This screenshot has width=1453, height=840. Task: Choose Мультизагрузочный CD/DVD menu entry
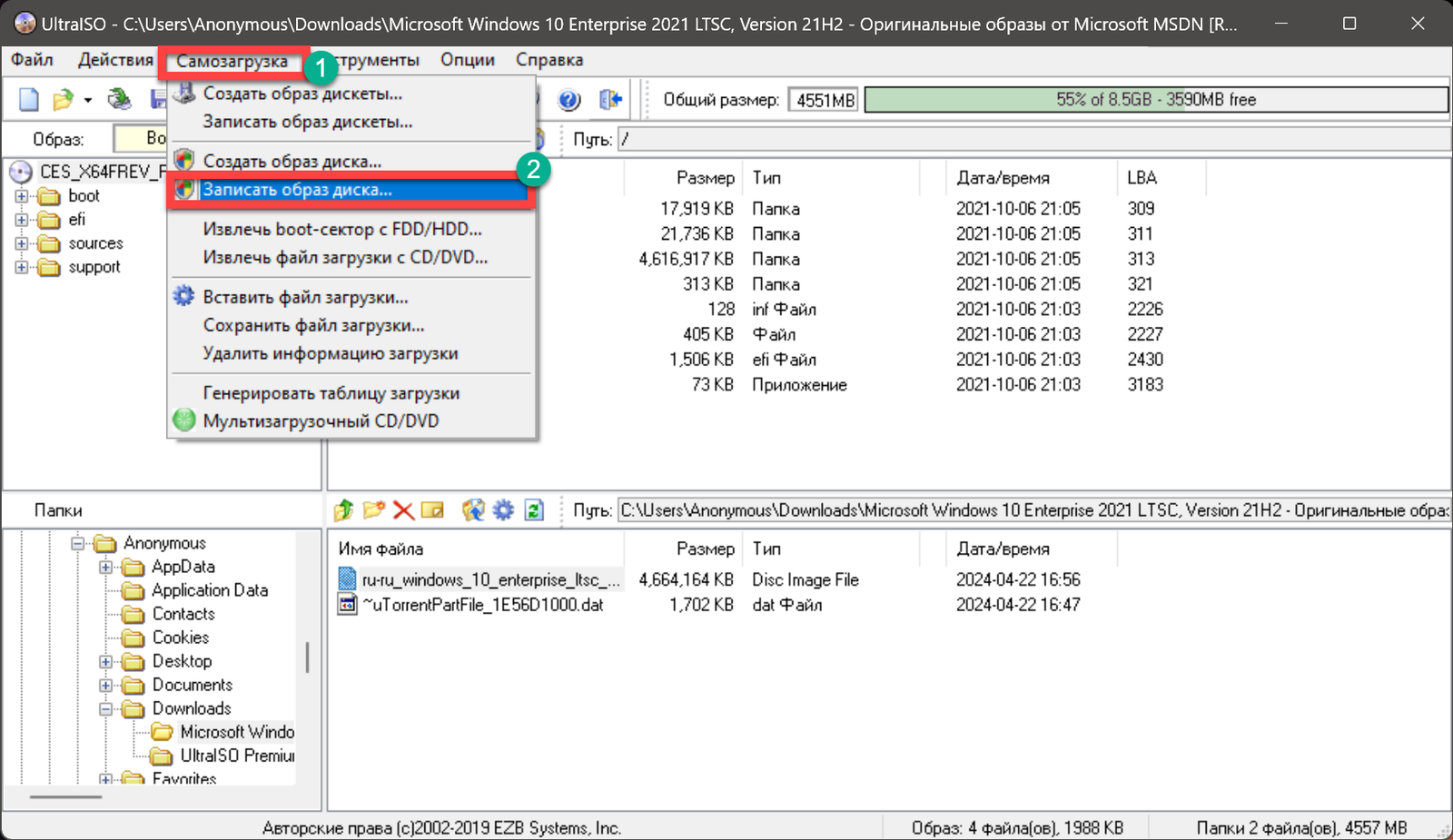coord(352,421)
